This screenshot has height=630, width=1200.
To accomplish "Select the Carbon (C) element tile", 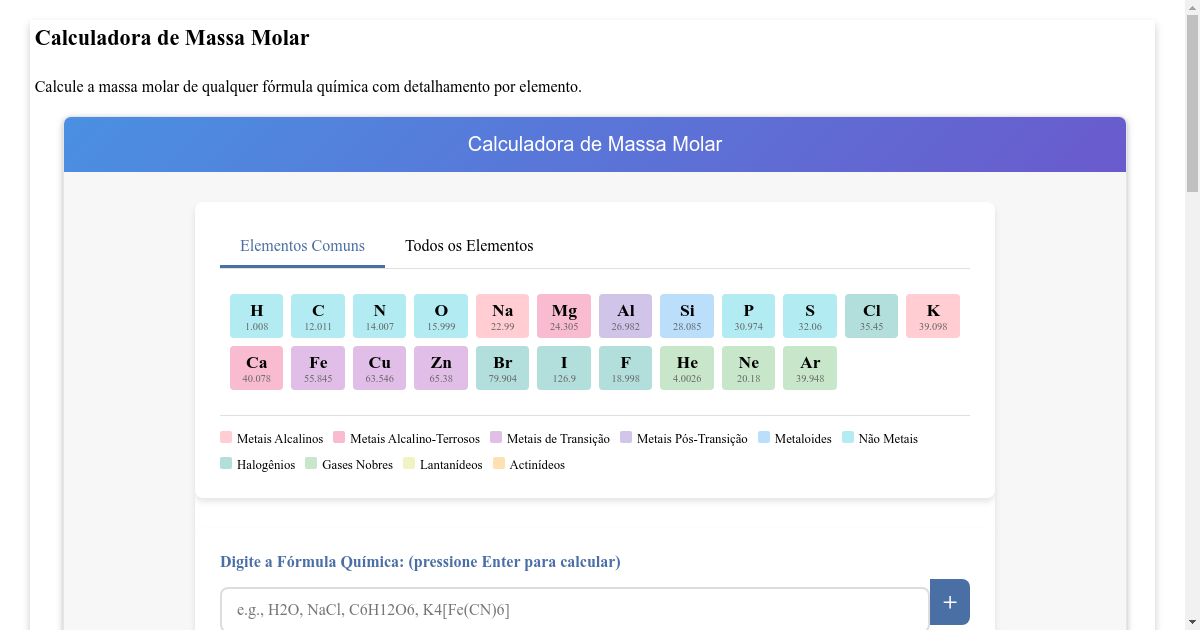I will (317, 315).
